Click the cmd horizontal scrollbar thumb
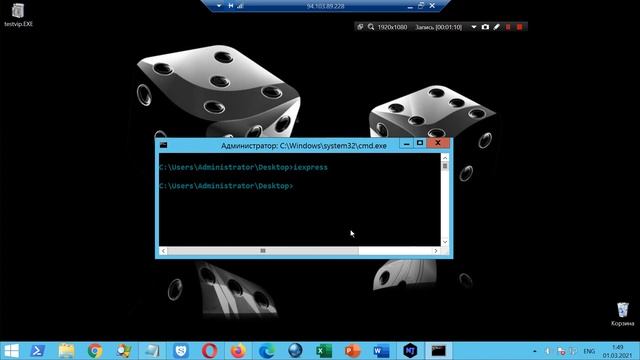This screenshot has height=360, width=640. pos(263,251)
